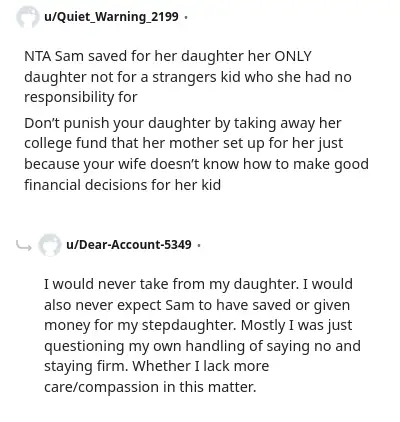Screen dimensions: 400x422
Task: Click 'responsibility for' ending the first paragraph
Action: click(81, 97)
